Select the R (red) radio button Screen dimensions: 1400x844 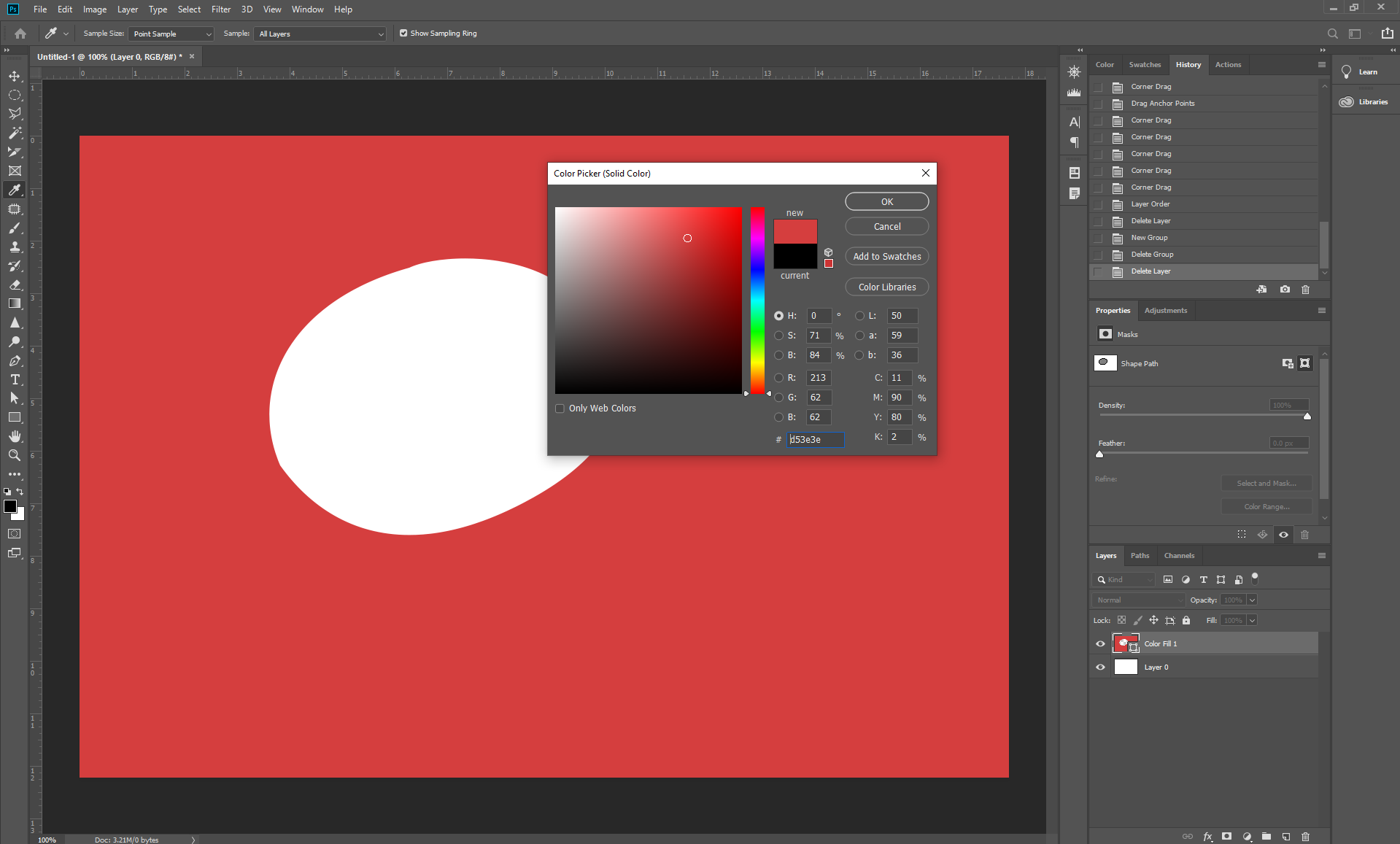click(778, 378)
